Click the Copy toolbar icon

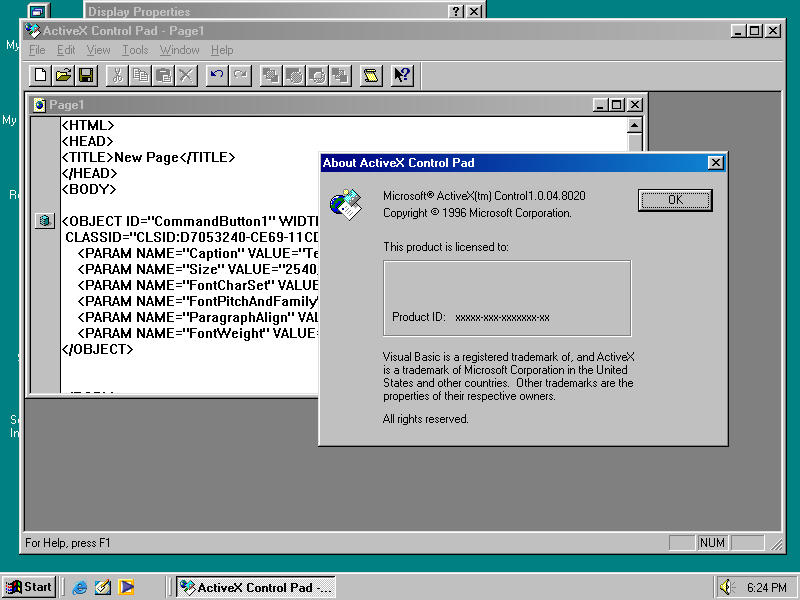(140, 76)
